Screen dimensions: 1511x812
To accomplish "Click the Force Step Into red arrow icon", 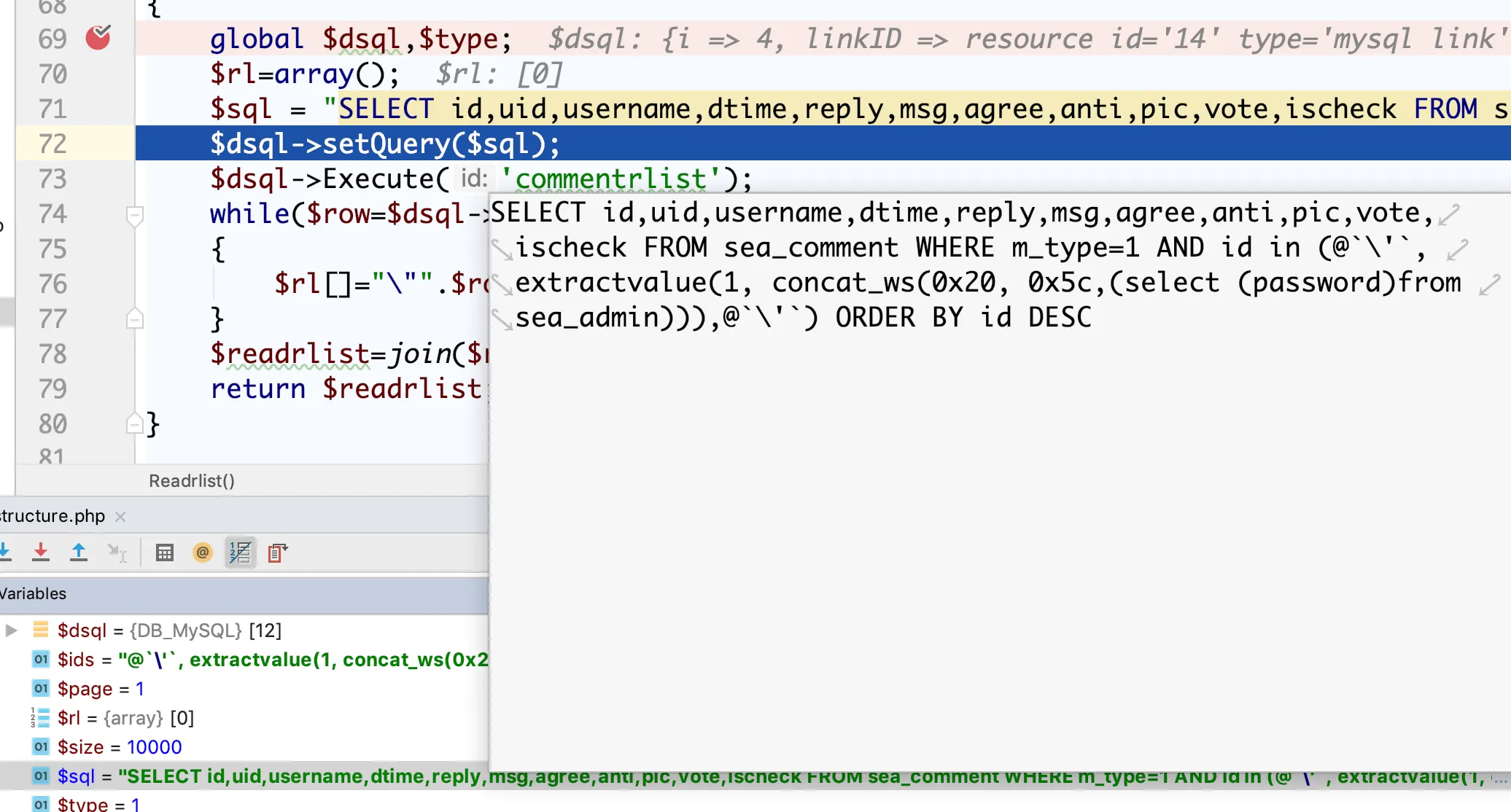I will [41, 553].
